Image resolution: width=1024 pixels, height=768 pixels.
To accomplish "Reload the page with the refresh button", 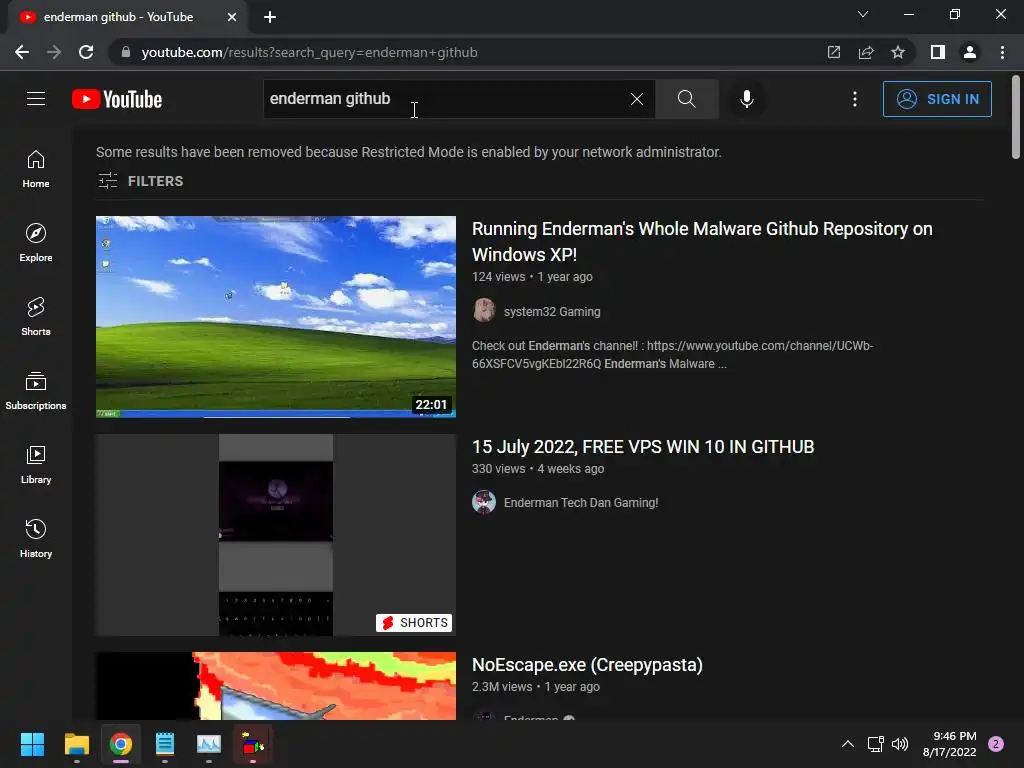I will coord(86,52).
